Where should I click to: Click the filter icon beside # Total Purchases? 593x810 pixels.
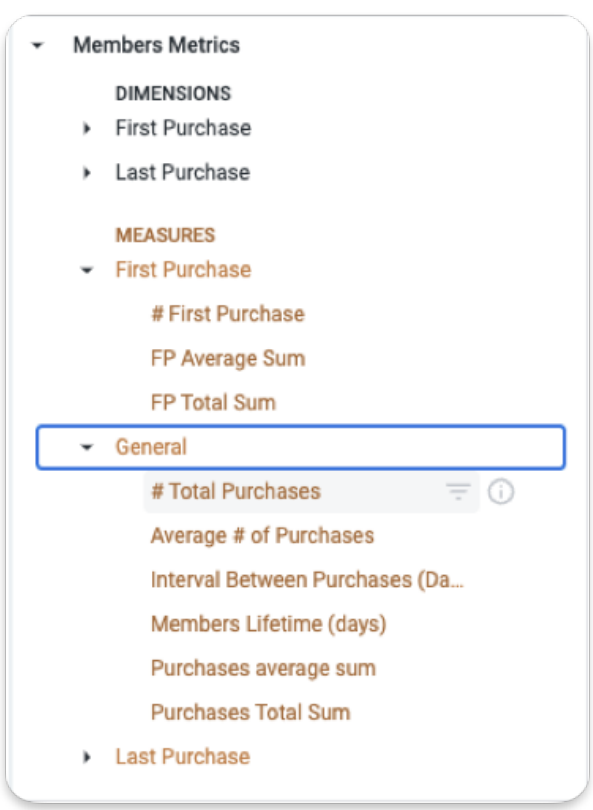pyautogui.click(x=458, y=491)
